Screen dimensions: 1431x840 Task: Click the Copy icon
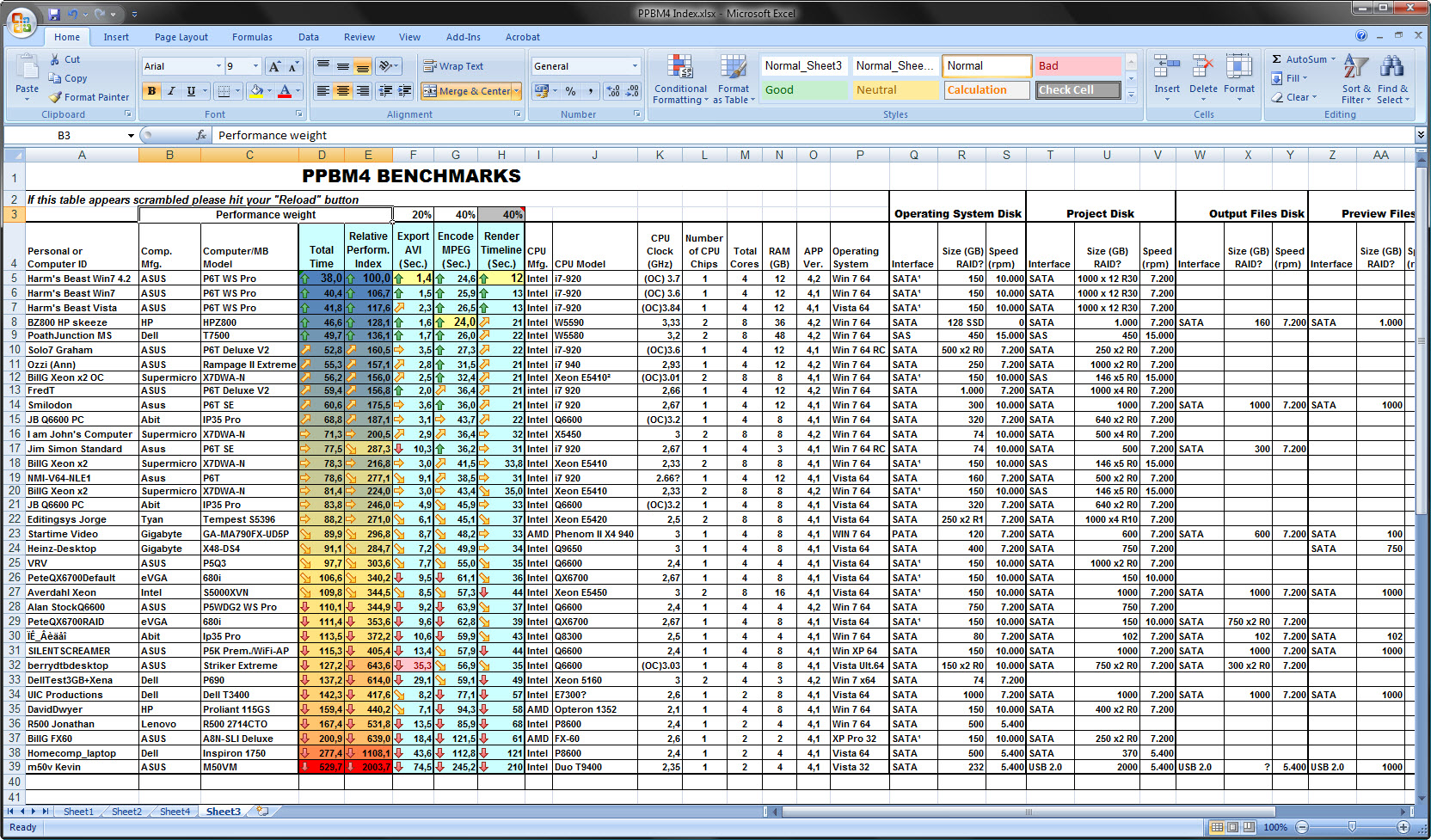point(55,78)
